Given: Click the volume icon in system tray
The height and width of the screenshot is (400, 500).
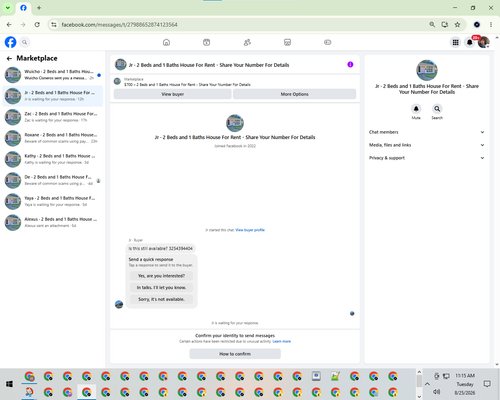Looking at the screenshot, I should [x=437, y=392].
